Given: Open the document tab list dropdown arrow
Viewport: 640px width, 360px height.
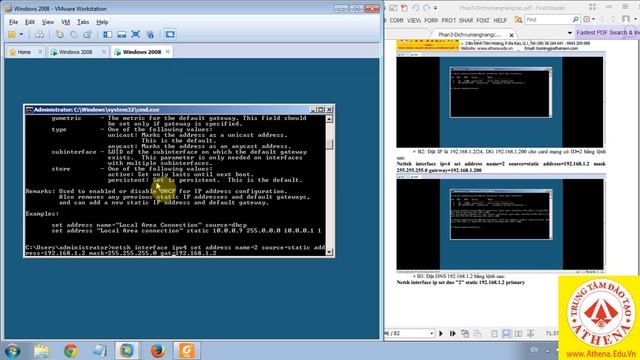Looking at the screenshot, I should (x=570, y=33).
